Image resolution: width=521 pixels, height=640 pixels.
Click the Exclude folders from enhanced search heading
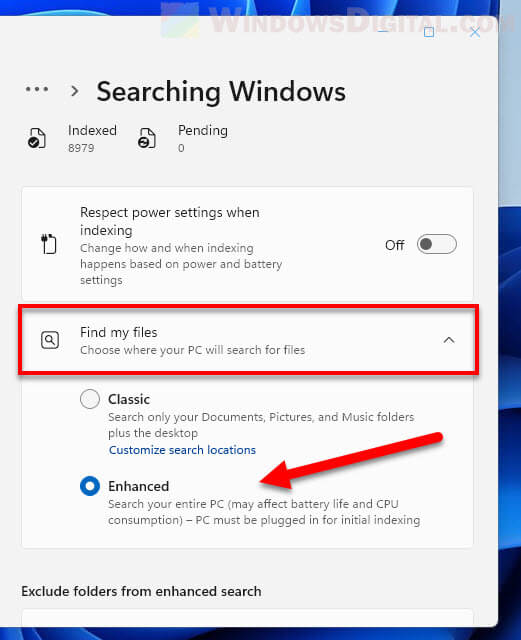[x=141, y=591]
